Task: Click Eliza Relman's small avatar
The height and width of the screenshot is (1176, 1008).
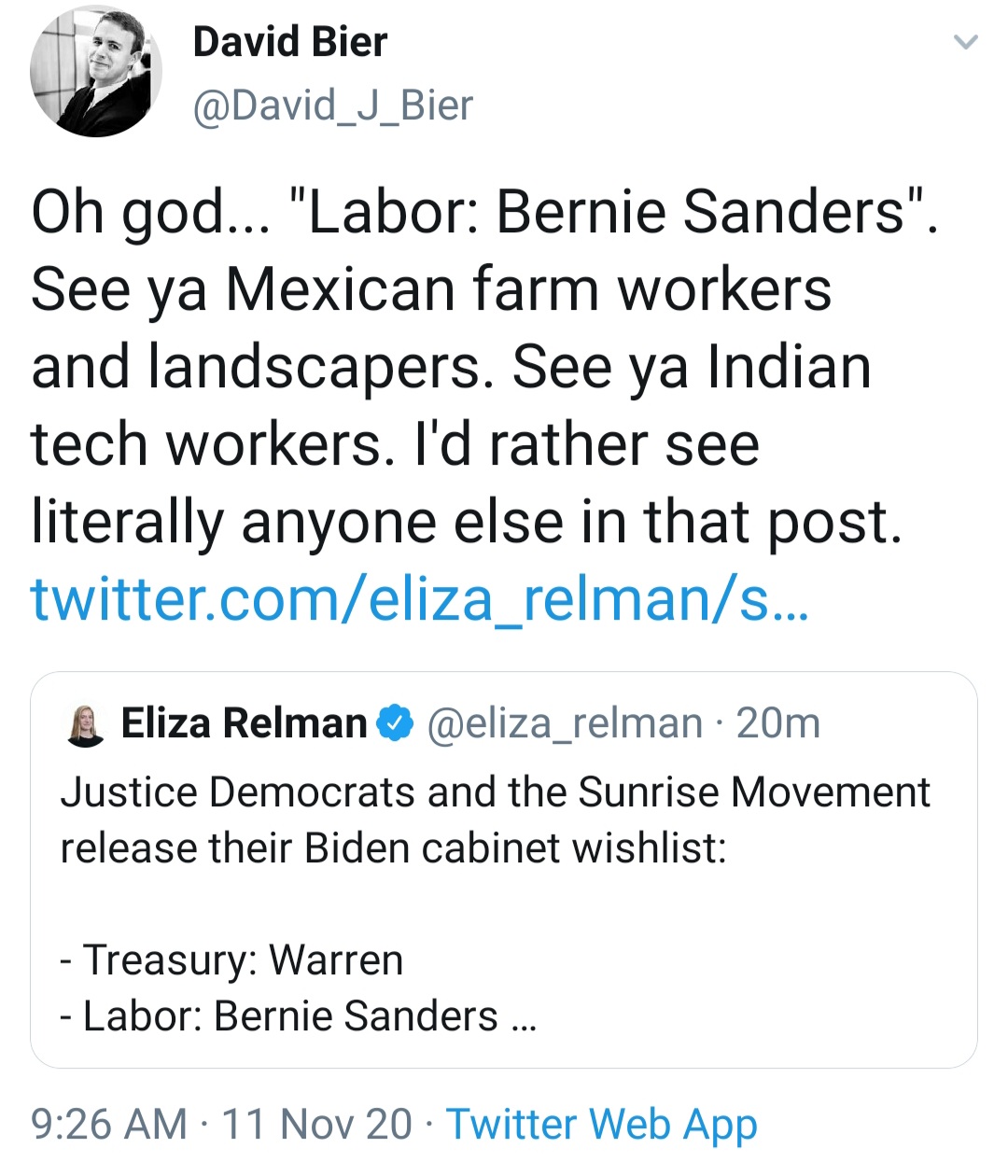Action: pyautogui.click(x=87, y=724)
